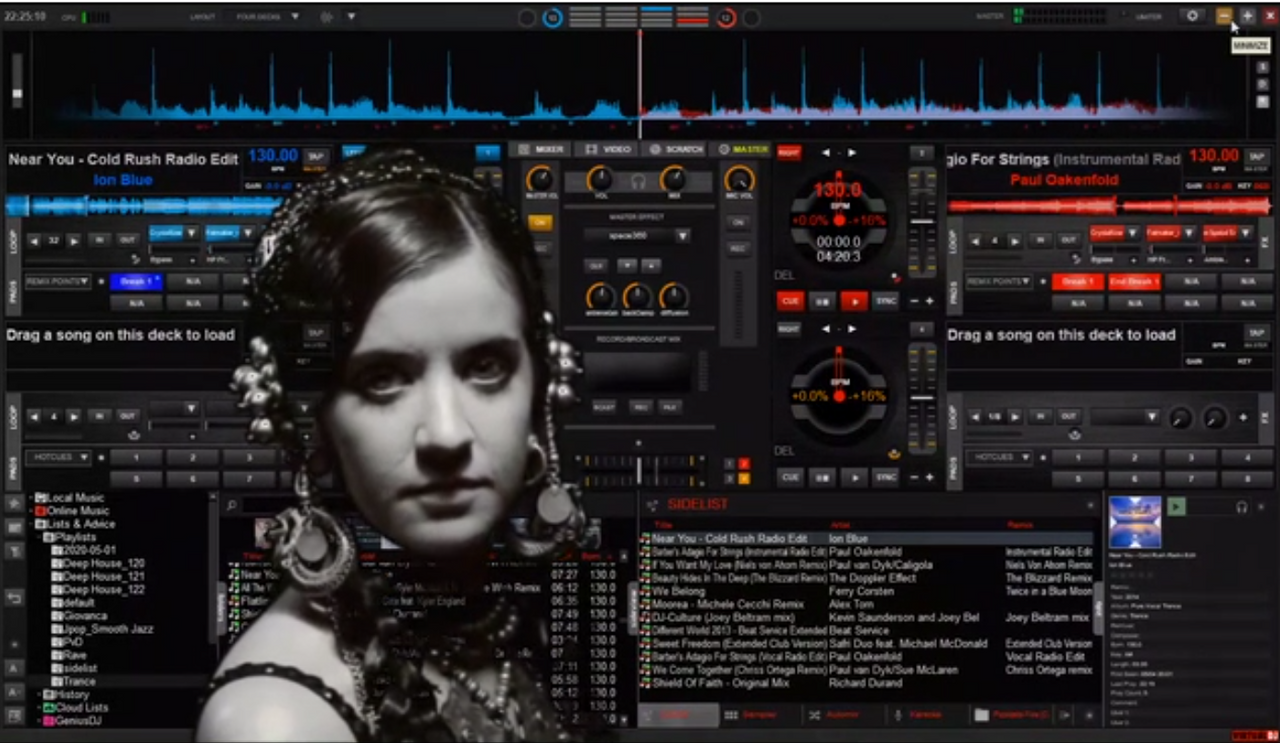Click deck 4 pitch plus icon
Viewport: 1280px width, 743px height.
[x=929, y=477]
